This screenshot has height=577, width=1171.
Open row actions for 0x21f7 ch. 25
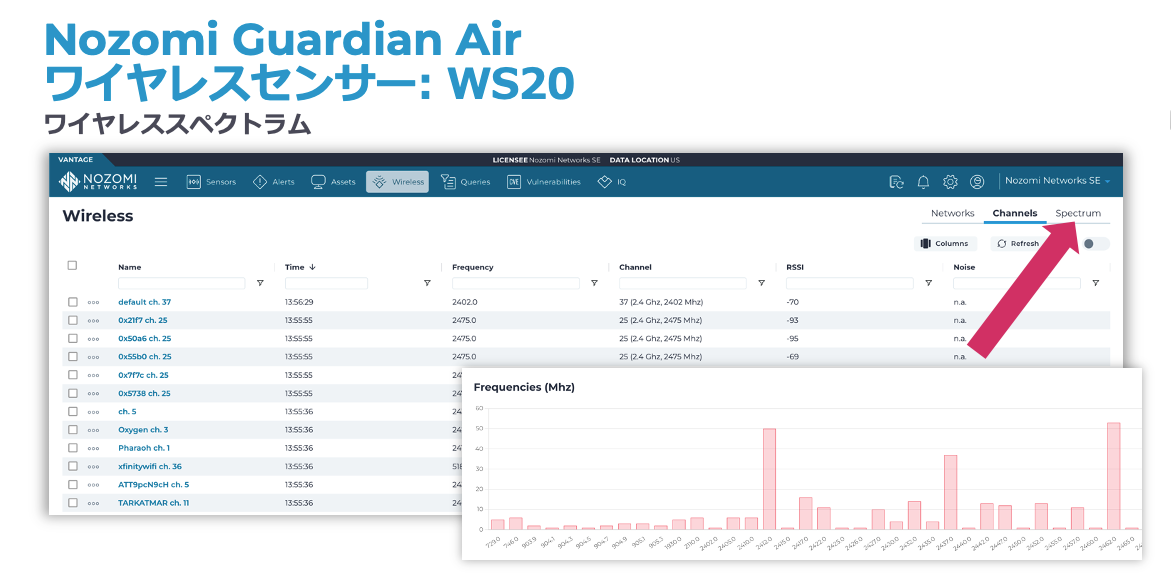click(x=93, y=321)
